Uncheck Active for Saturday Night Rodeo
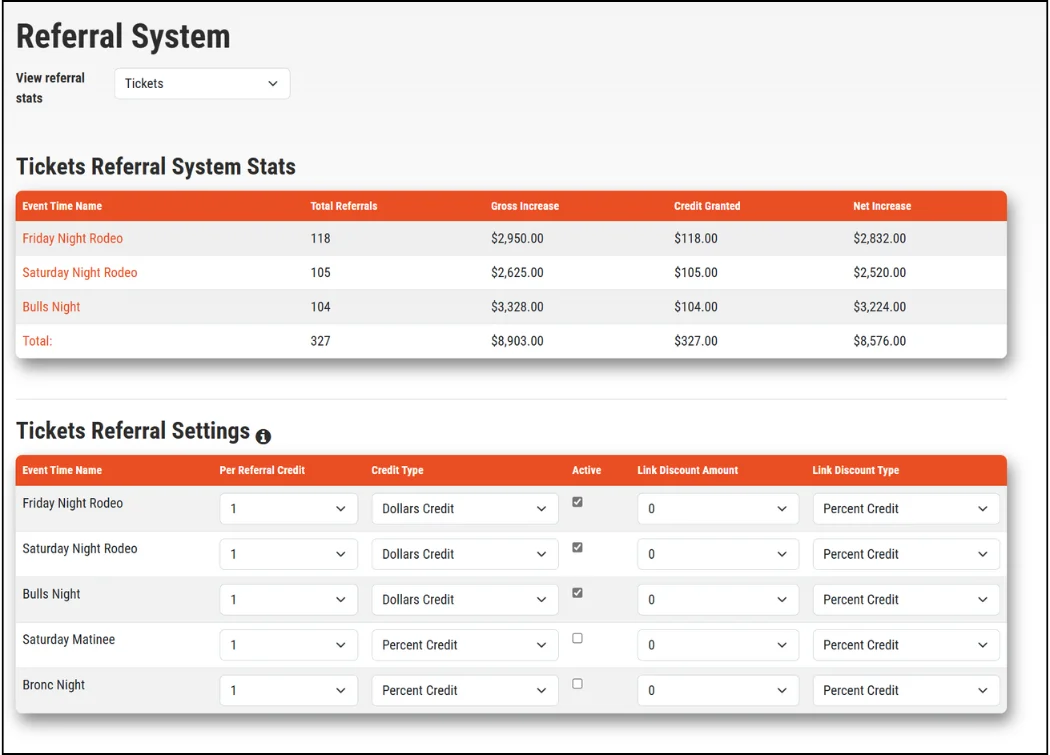Image resolution: width=1050 pixels, height=755 pixels. click(577, 547)
